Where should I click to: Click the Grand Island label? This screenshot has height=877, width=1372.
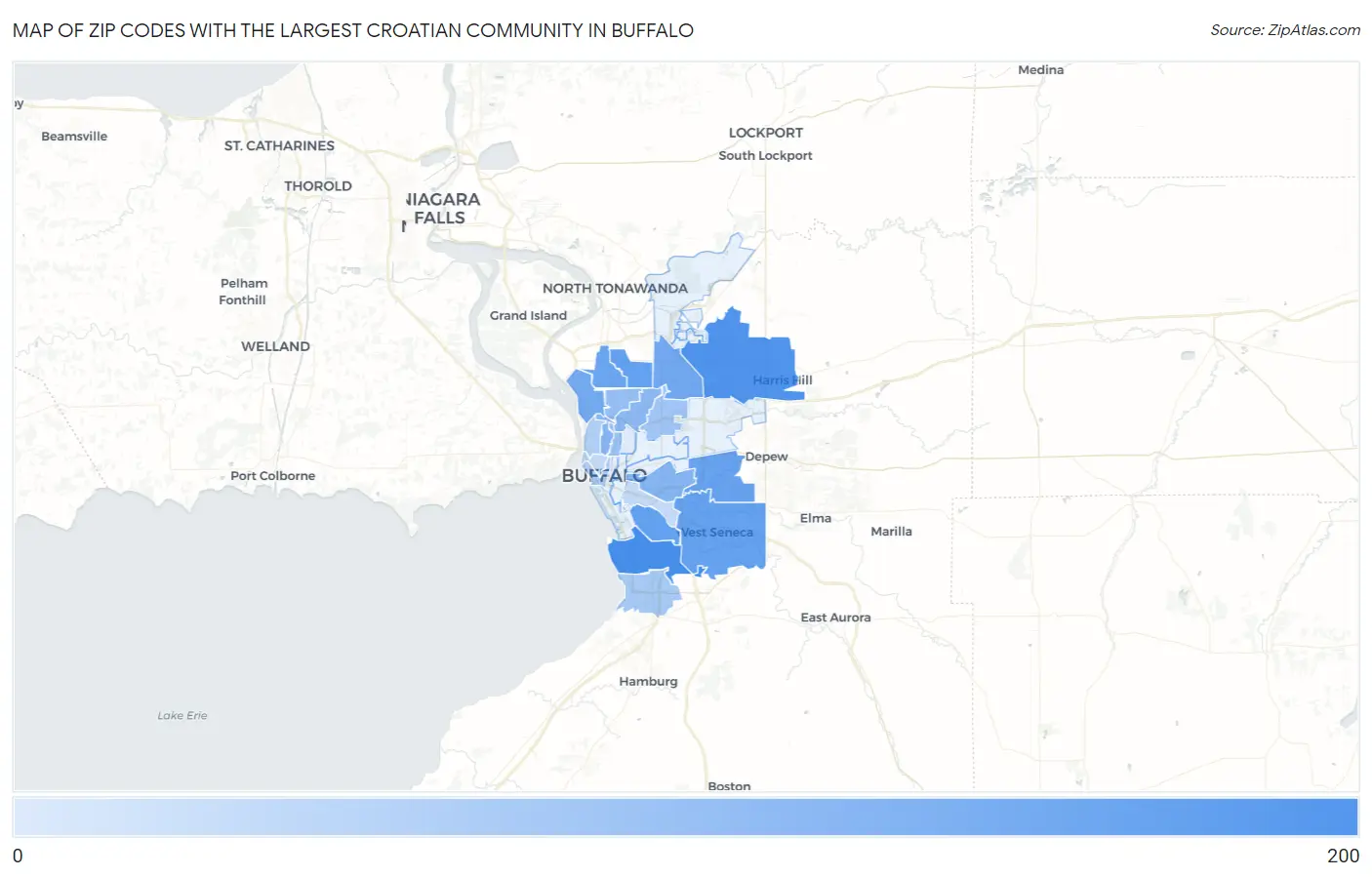click(528, 315)
